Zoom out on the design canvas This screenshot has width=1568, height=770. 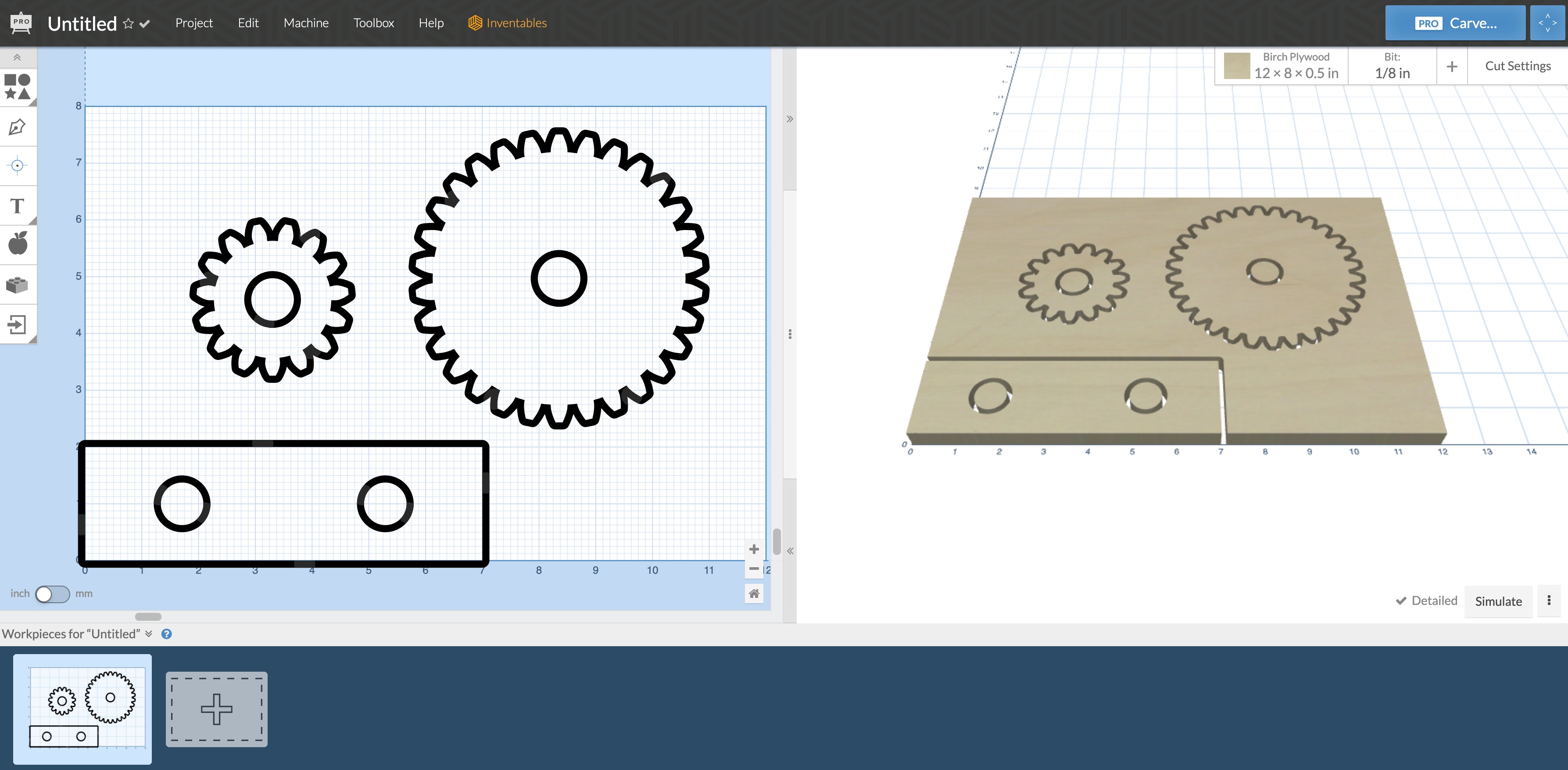[754, 569]
